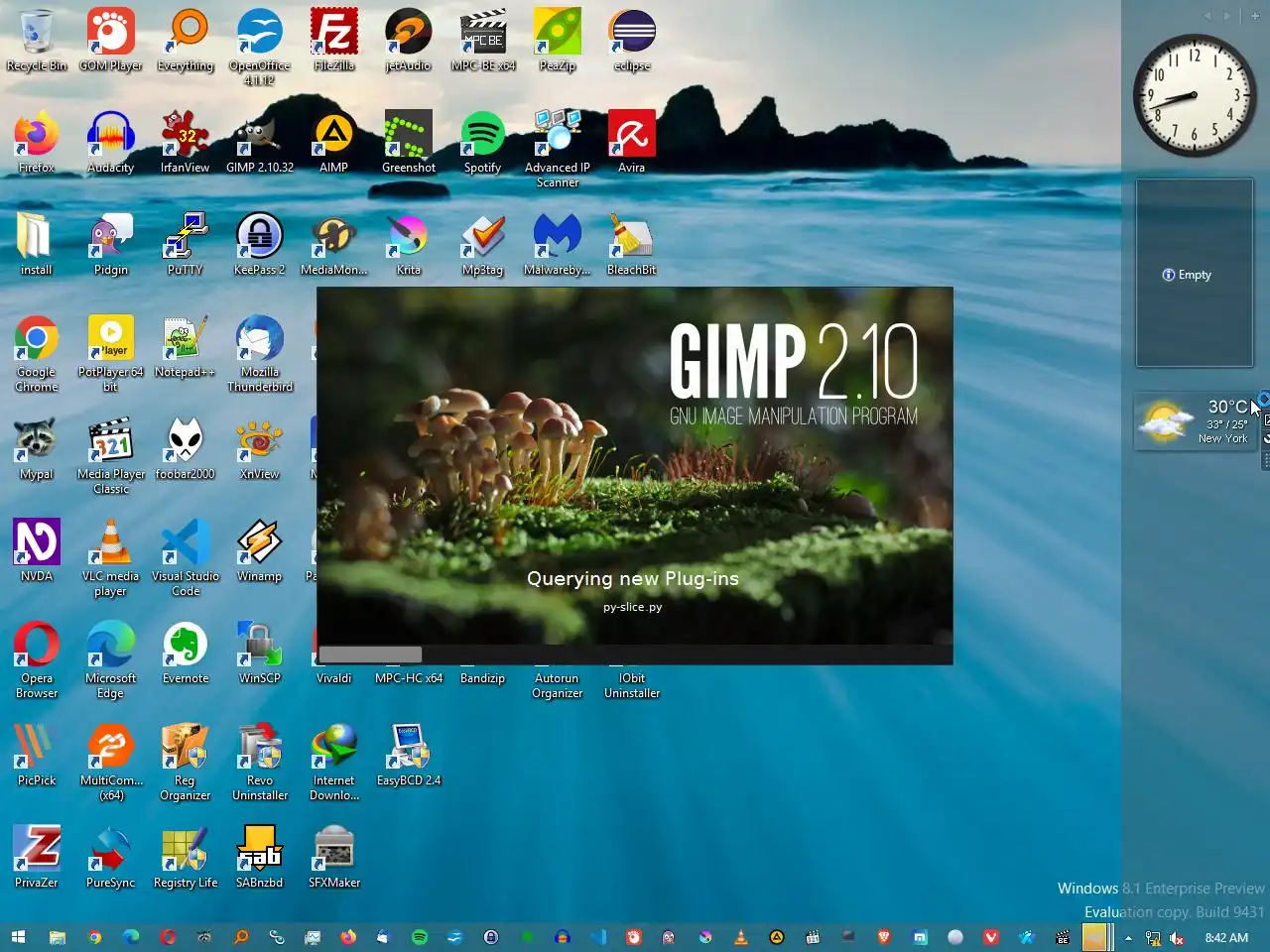The height and width of the screenshot is (952, 1270).
Task: Click the EasyBCD 2.4 desktop icon
Action: point(409,755)
